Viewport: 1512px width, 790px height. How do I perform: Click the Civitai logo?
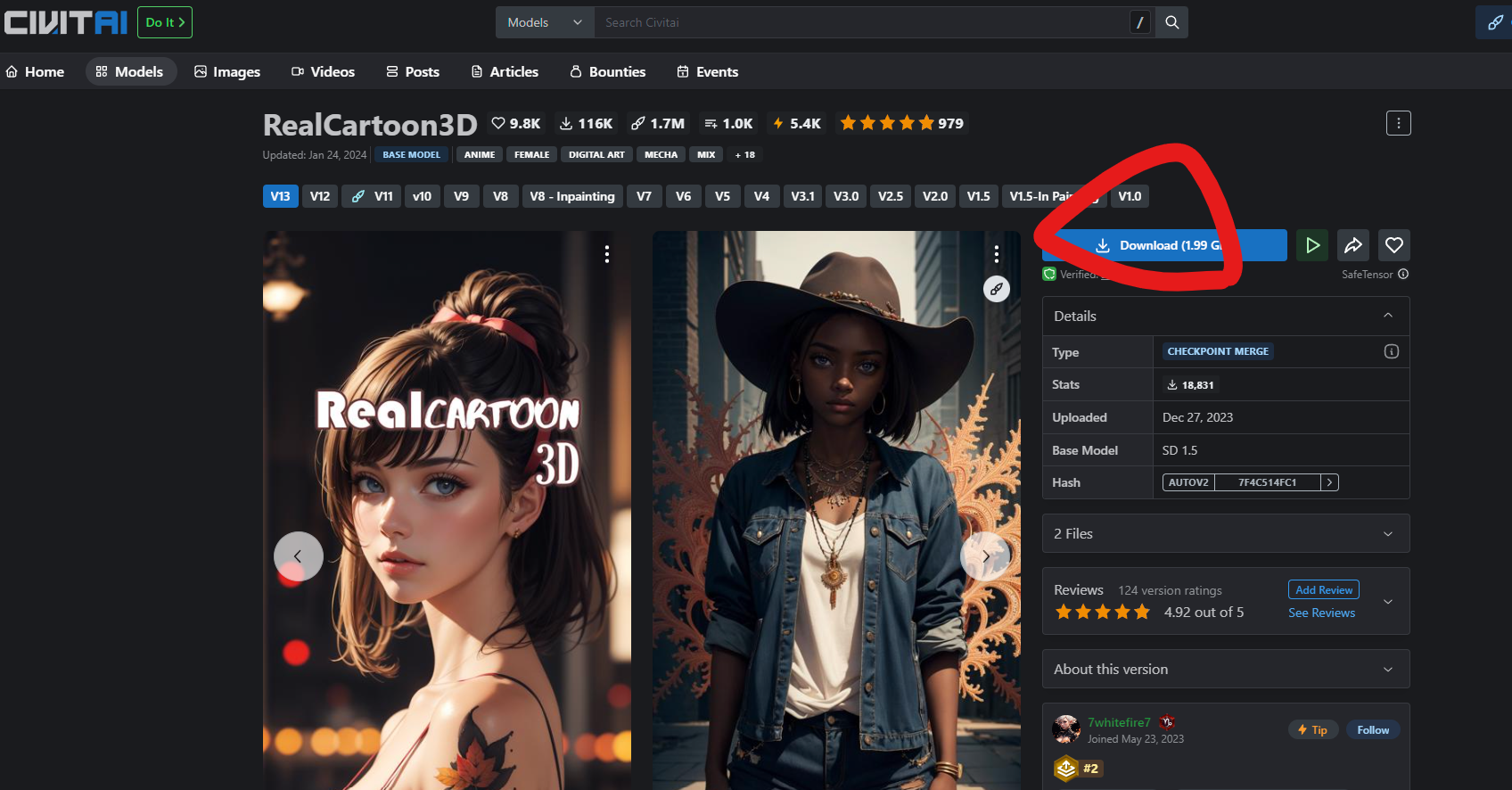(66, 22)
